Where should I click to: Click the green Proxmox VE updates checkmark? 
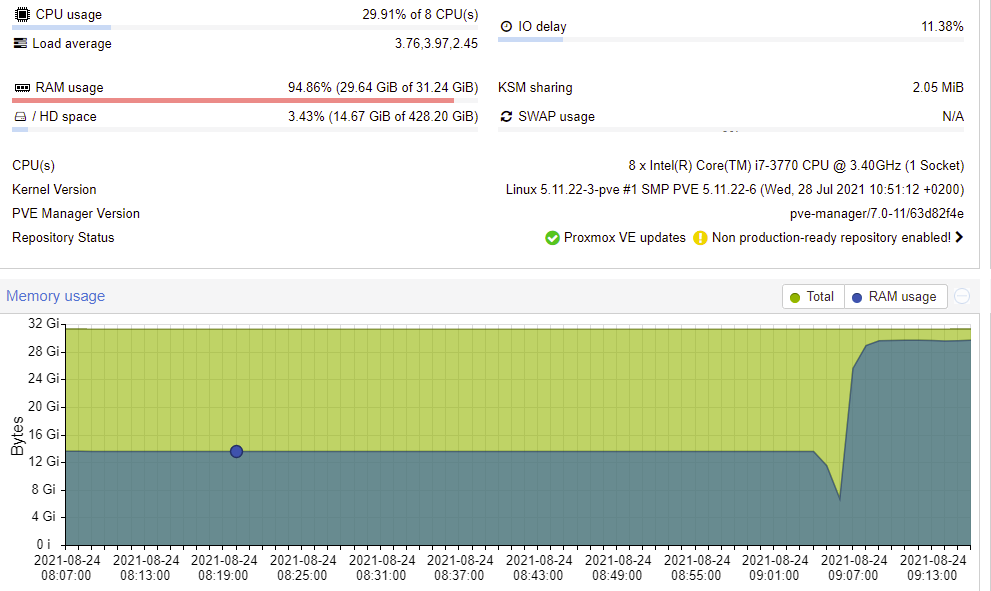[552, 238]
